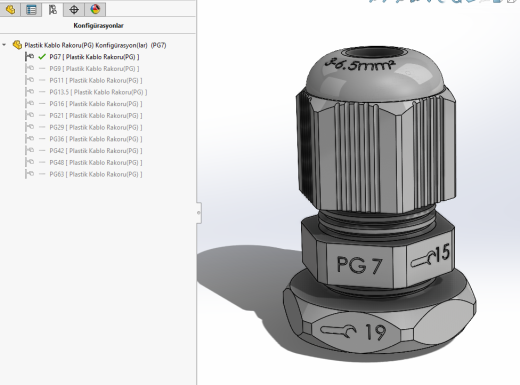The image size is (520, 385).
Task: Select the PG16 configuration item
Action: [x=96, y=104]
